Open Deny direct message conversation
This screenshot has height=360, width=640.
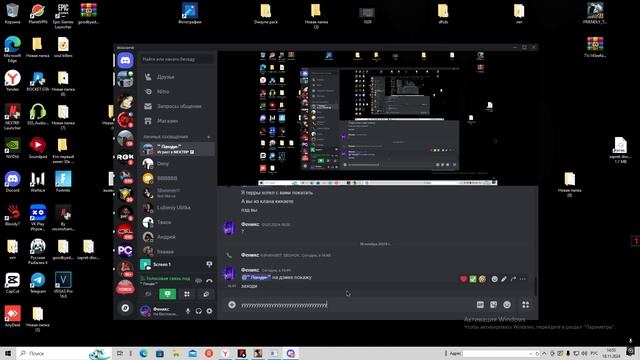click(x=178, y=164)
